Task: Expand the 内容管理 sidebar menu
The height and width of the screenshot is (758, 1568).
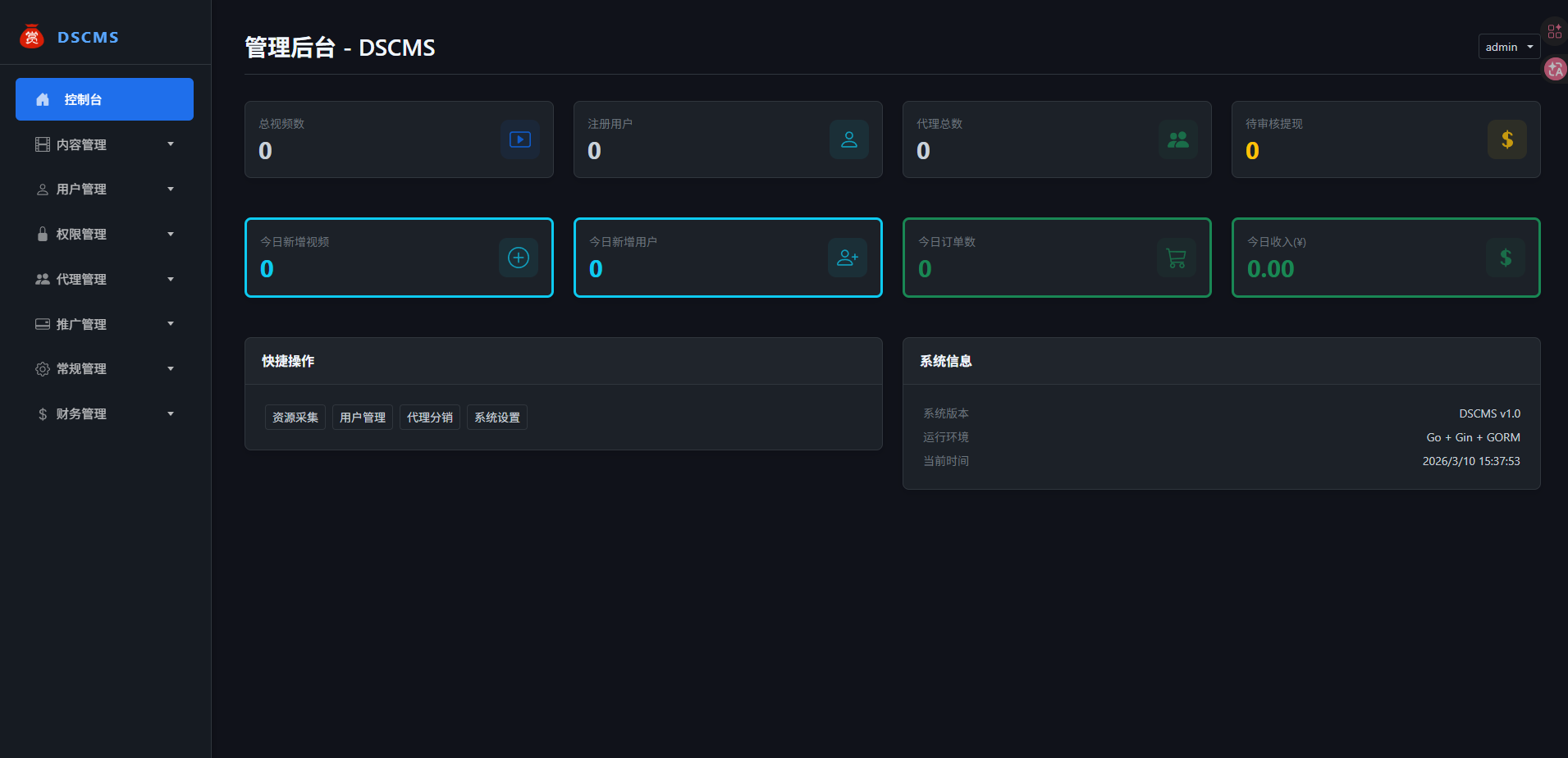Action: tap(104, 144)
